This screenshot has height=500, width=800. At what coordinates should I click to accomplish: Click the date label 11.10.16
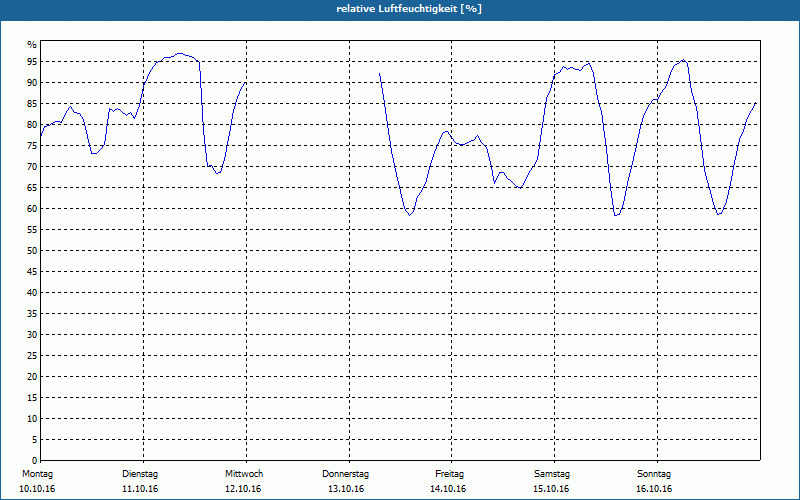pos(140,489)
